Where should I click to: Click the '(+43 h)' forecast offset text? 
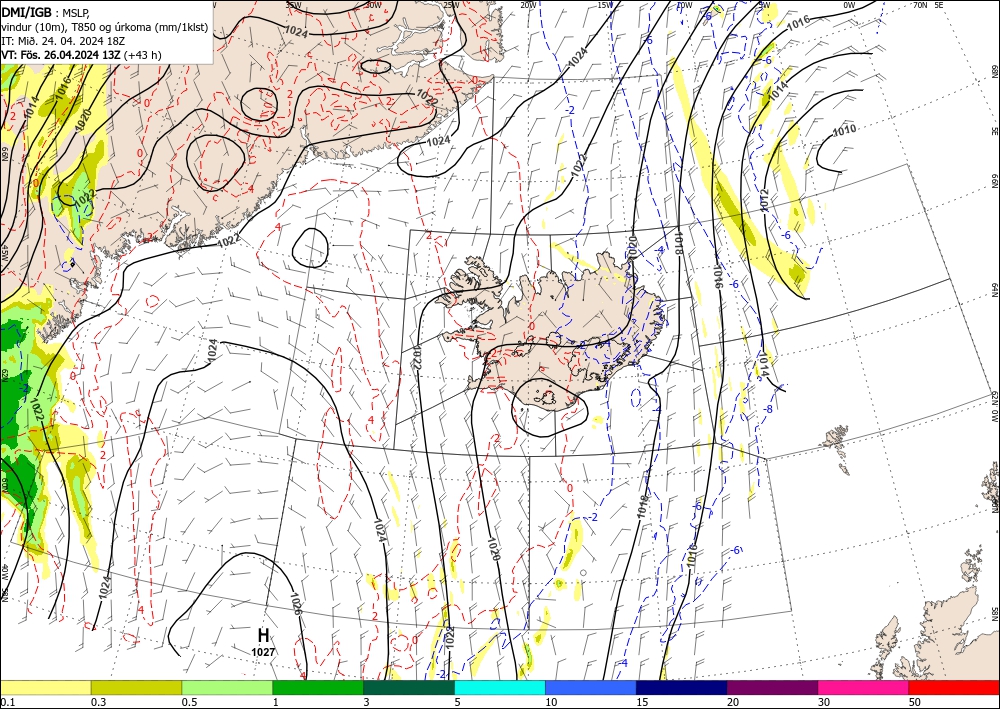click(x=143, y=55)
